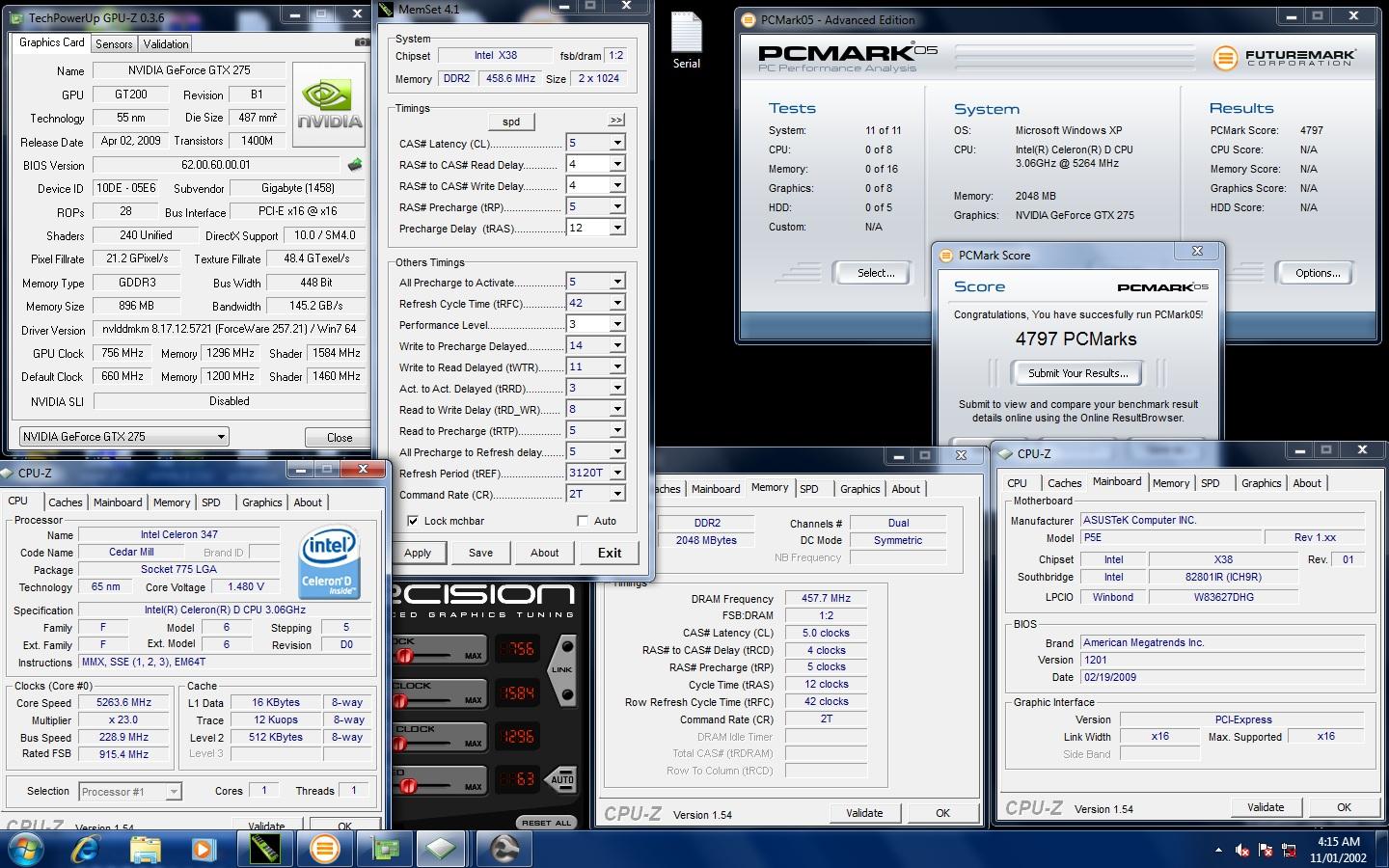This screenshot has width=1389, height=868.
Task: Open Windows Explorer from the taskbar
Action: pyautogui.click(x=146, y=849)
